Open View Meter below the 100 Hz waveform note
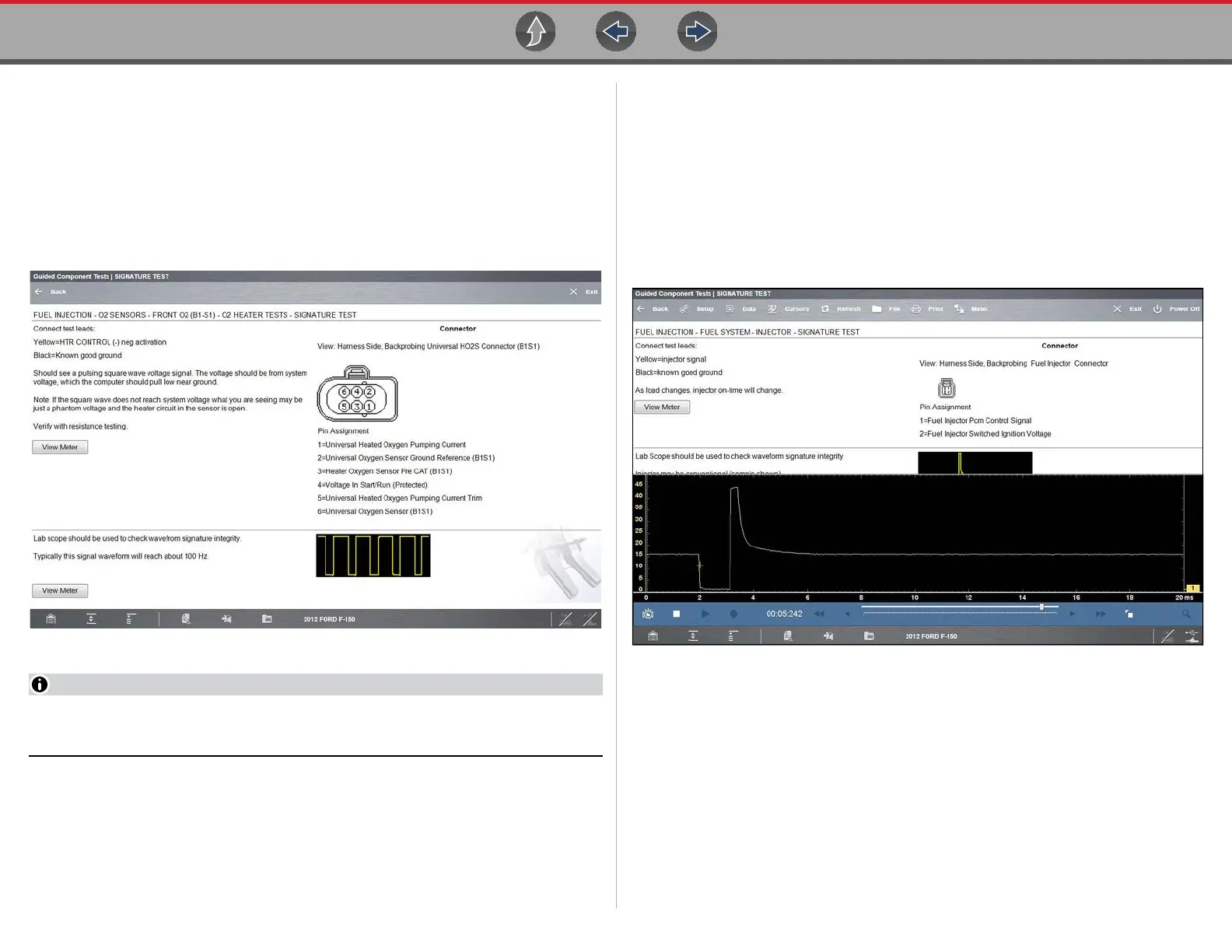Viewport: 1232px width, 952px height. [x=60, y=591]
